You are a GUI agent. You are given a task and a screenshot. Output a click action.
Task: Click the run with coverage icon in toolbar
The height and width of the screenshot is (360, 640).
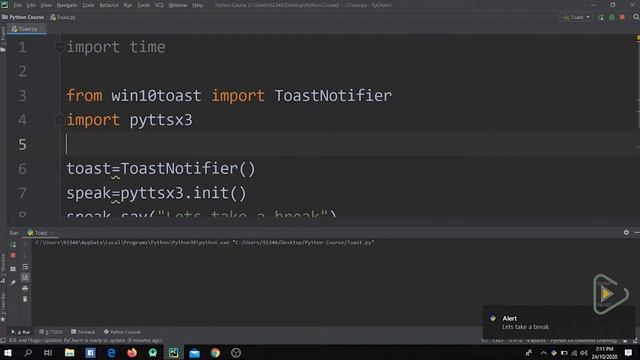coord(600,17)
